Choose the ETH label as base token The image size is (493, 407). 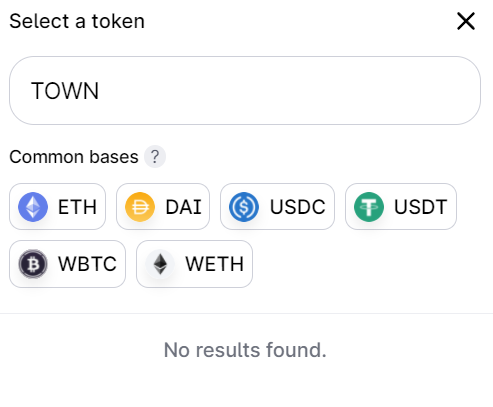pyautogui.click(x=77, y=207)
